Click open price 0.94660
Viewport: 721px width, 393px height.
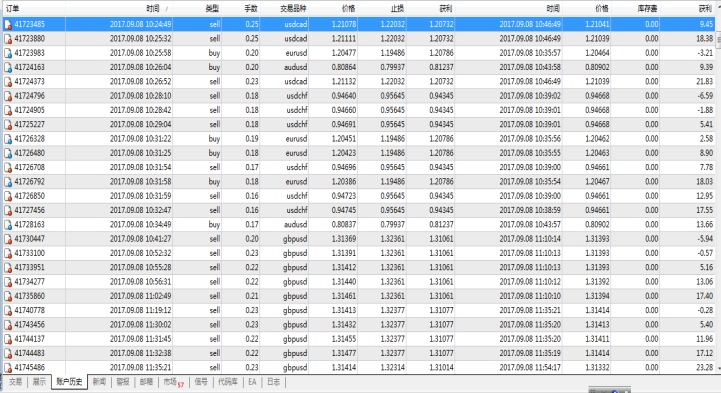point(343,110)
